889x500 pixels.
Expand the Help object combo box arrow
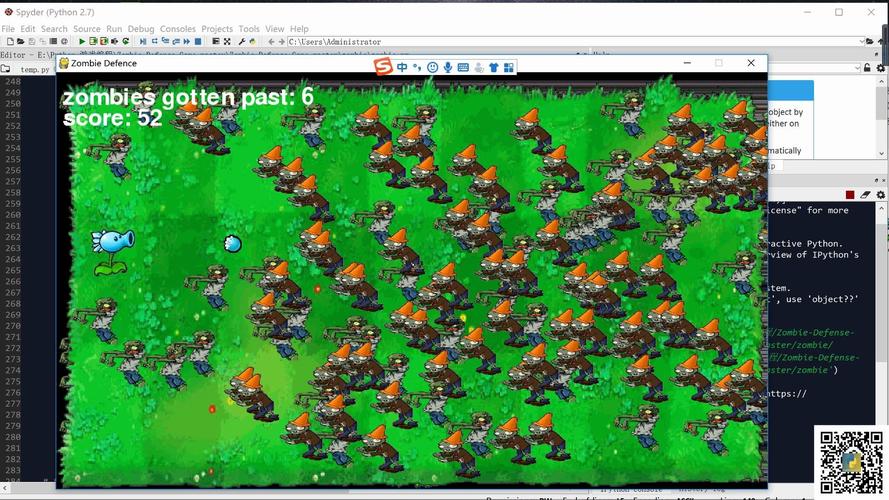tap(856, 68)
